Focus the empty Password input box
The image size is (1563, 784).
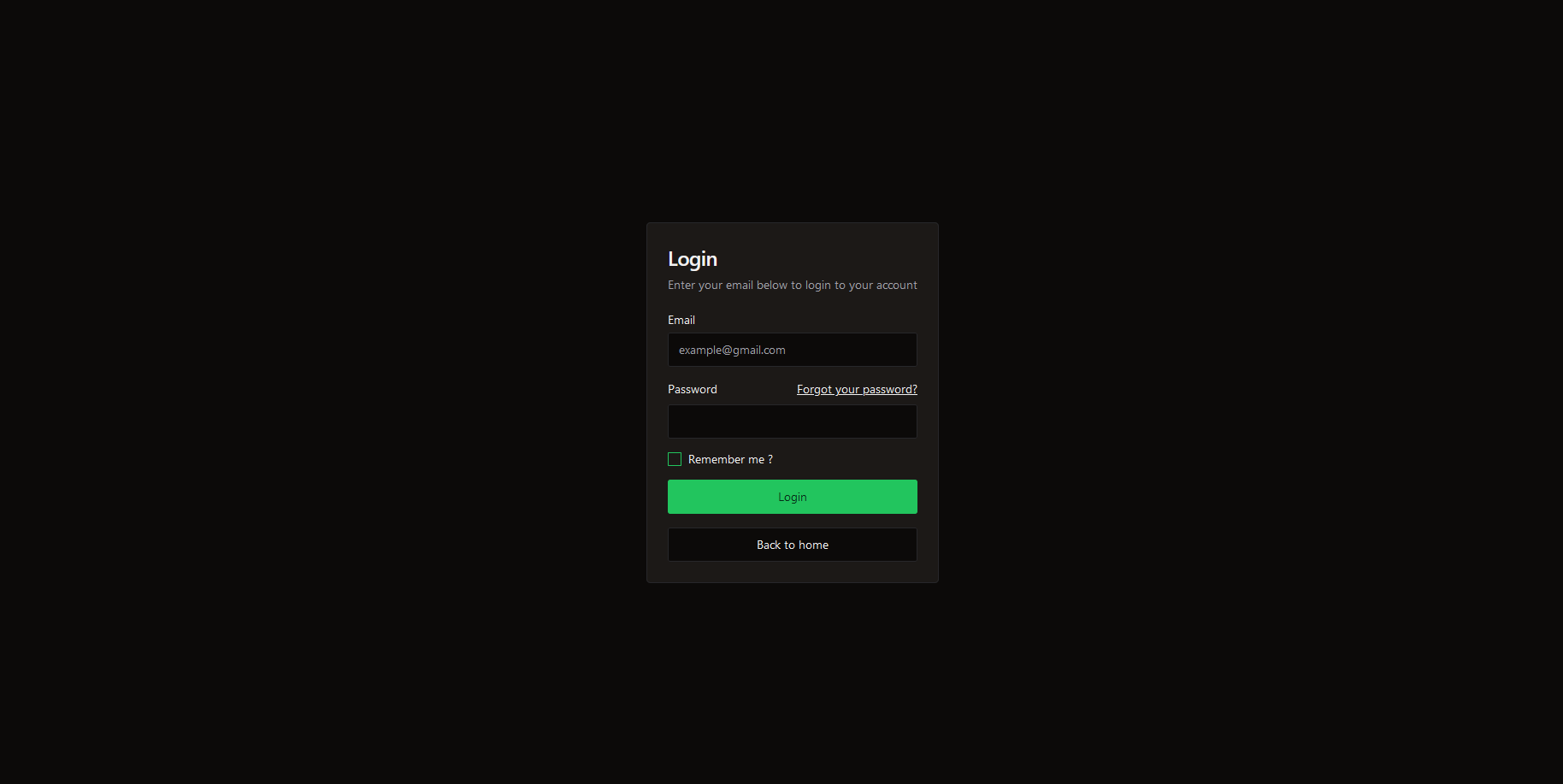[x=793, y=421]
